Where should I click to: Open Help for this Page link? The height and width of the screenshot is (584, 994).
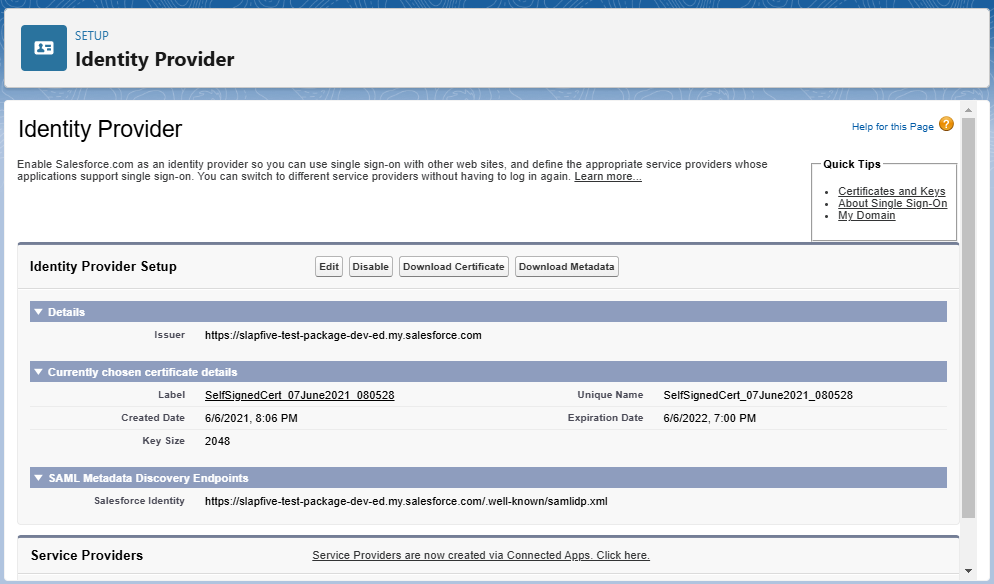892,127
